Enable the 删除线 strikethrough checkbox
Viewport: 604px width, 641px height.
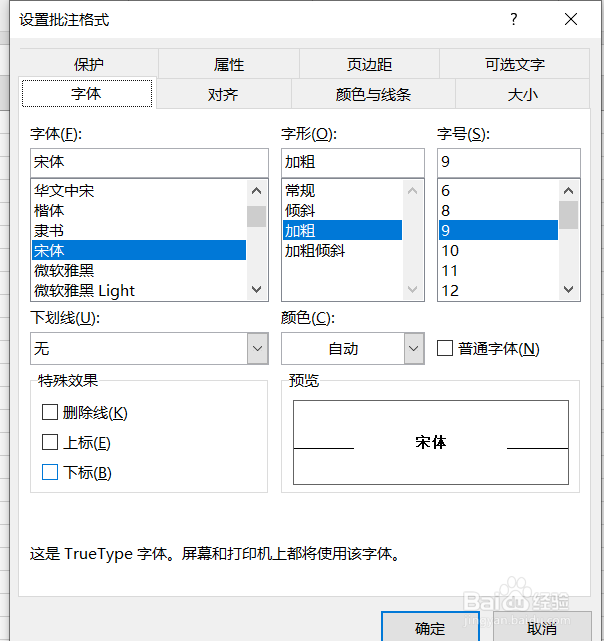click(50, 412)
